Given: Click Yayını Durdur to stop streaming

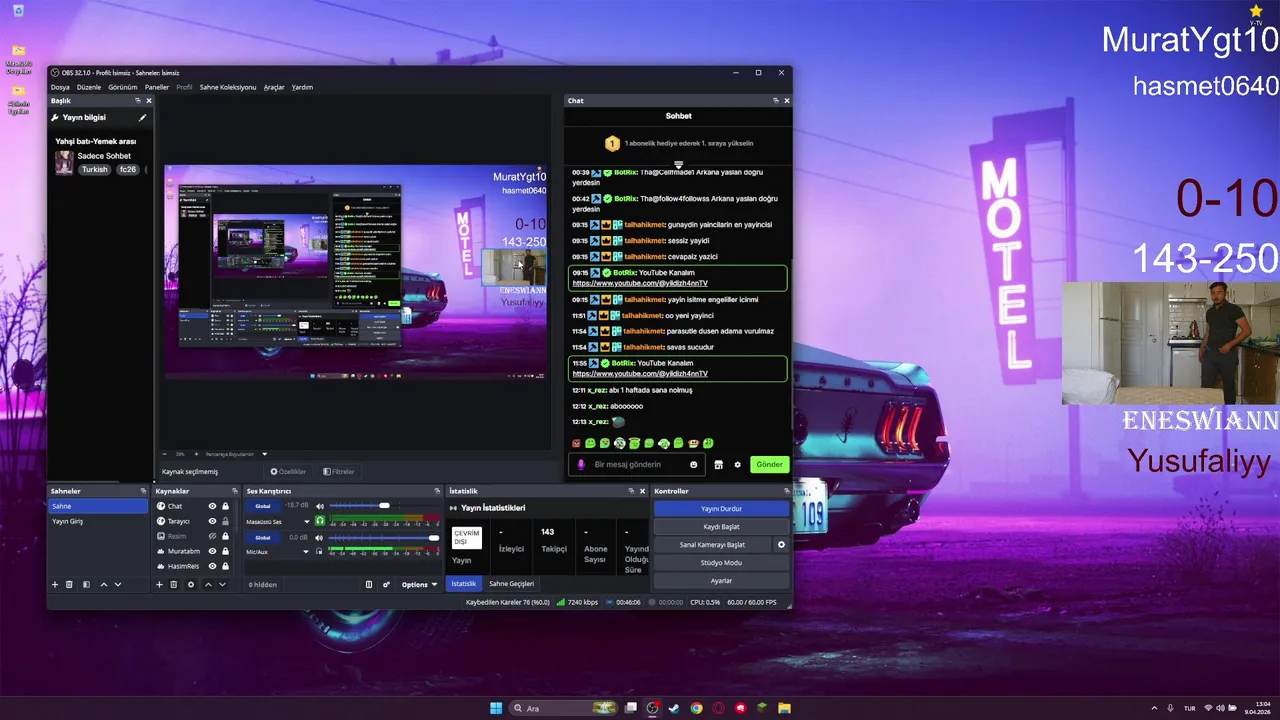Looking at the screenshot, I should point(721,509).
